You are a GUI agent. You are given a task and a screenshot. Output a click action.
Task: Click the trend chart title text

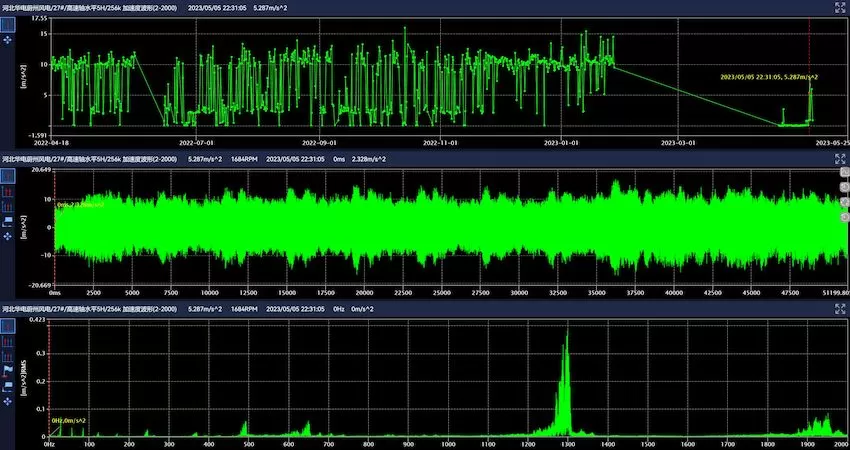[90, 7]
